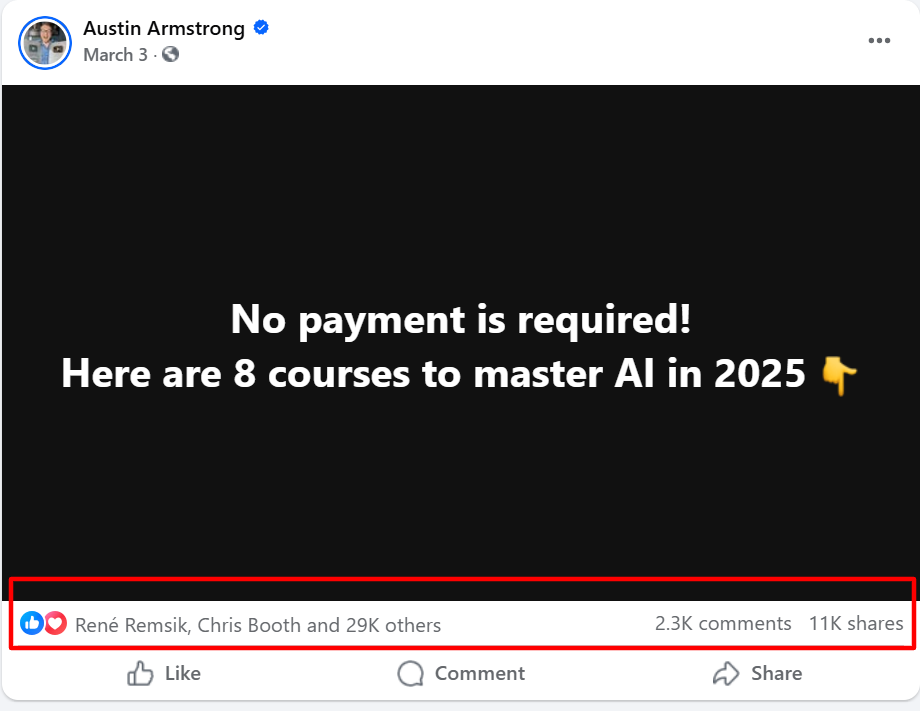Click the blue verified badge icon

pyautogui.click(x=261, y=28)
